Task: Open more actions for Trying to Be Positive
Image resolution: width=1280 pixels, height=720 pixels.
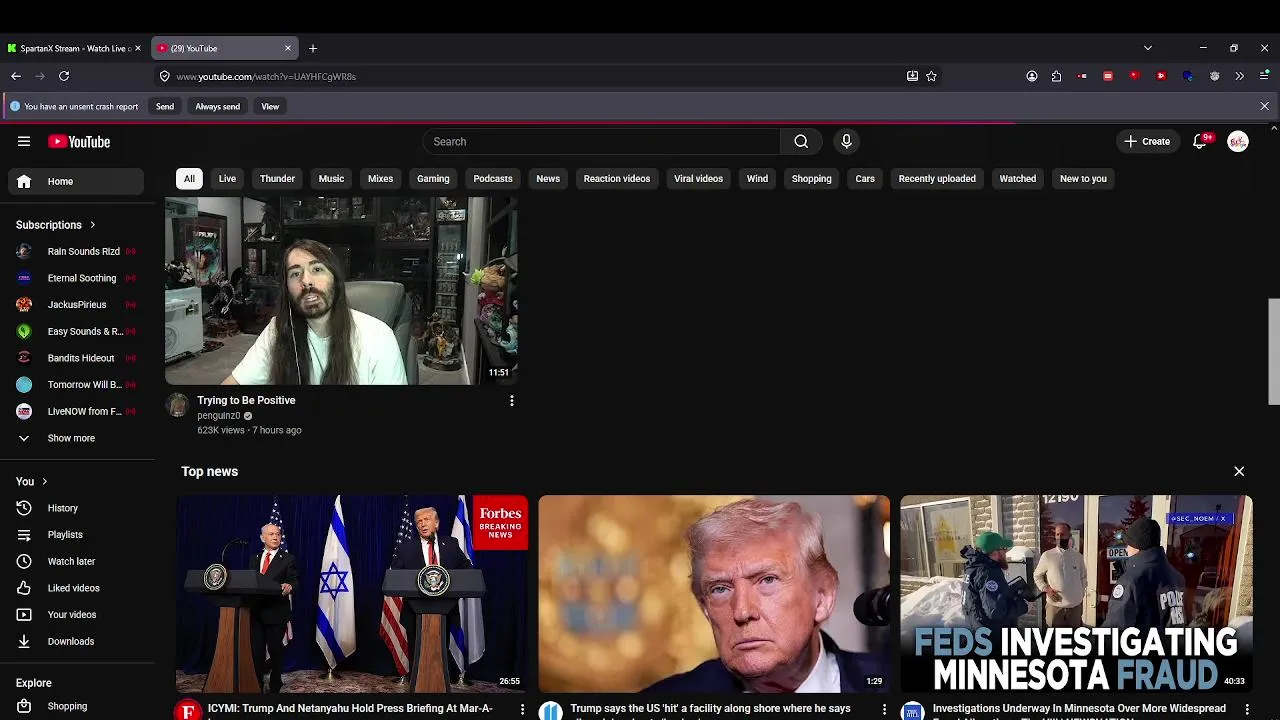Action: [x=512, y=401]
